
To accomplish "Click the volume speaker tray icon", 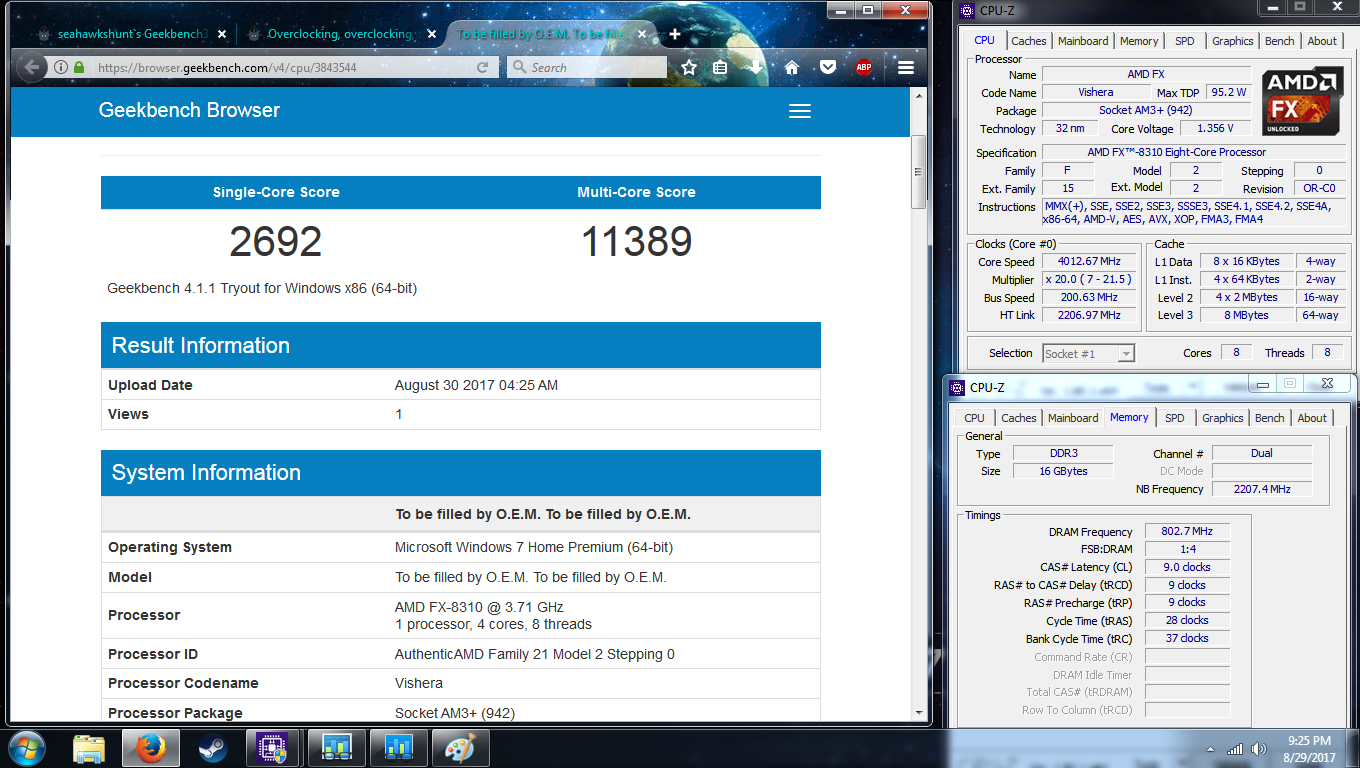I will (1258, 748).
